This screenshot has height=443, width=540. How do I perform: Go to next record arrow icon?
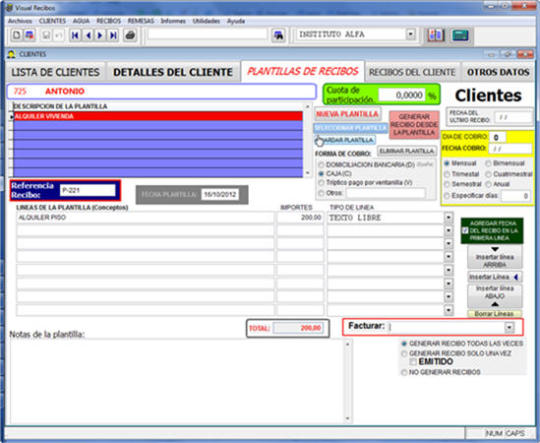tap(100, 35)
